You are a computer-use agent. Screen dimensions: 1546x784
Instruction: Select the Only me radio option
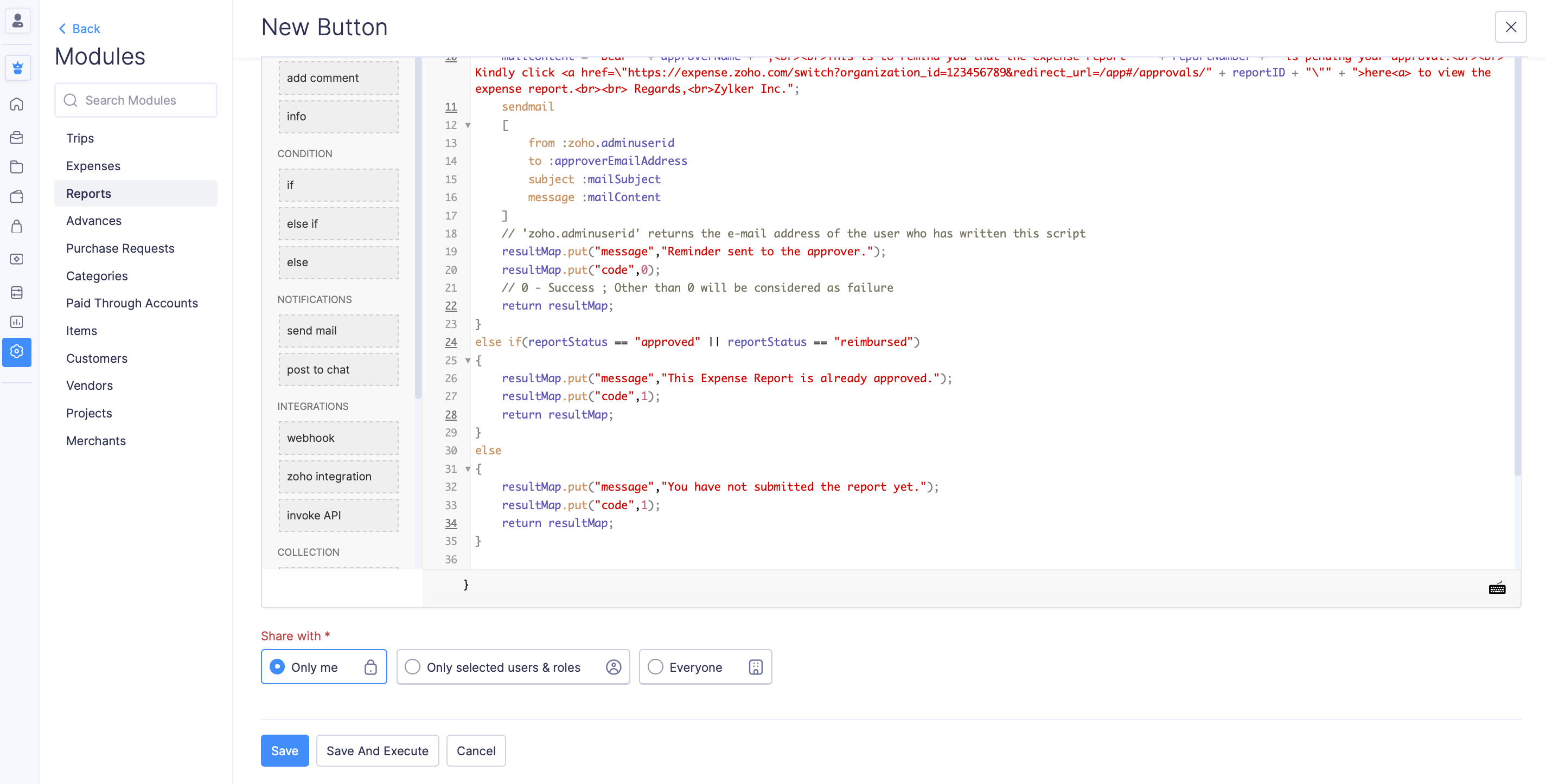[x=277, y=667]
